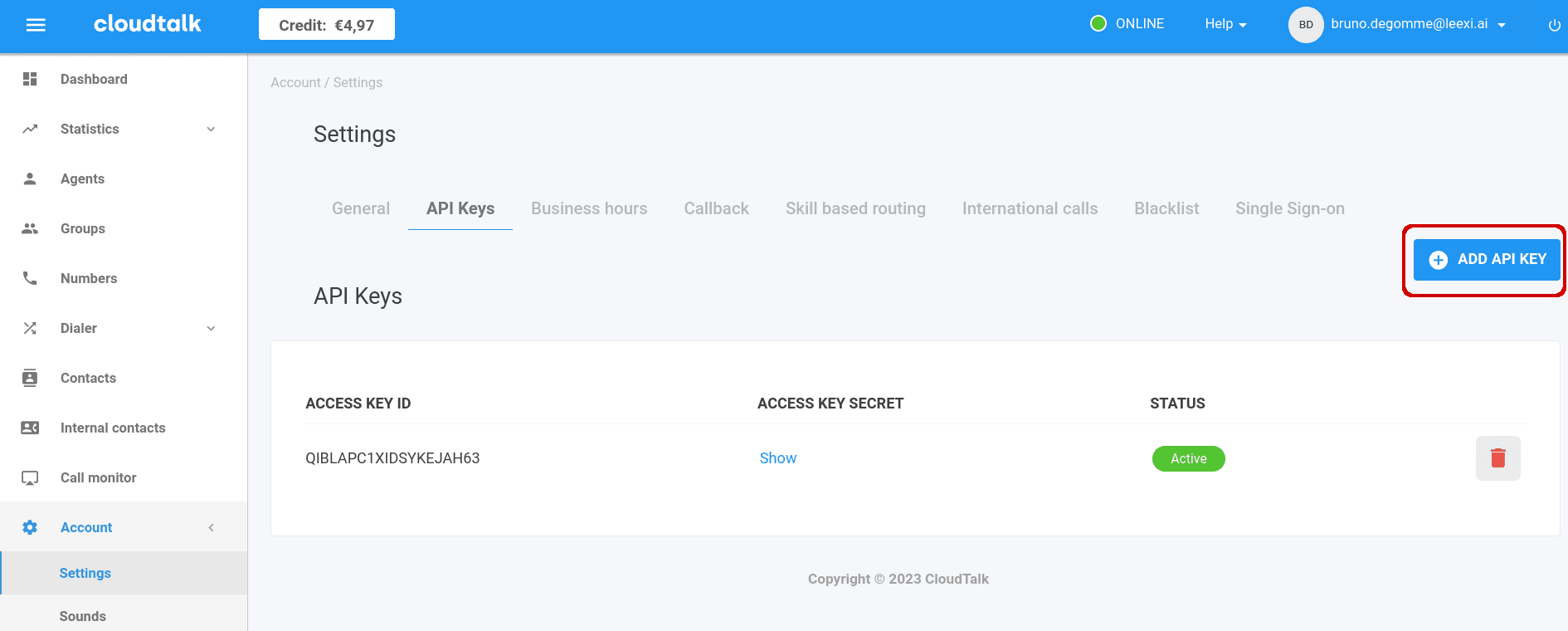
Task: Click the Account breadcrumb link
Action: pyautogui.click(x=295, y=82)
